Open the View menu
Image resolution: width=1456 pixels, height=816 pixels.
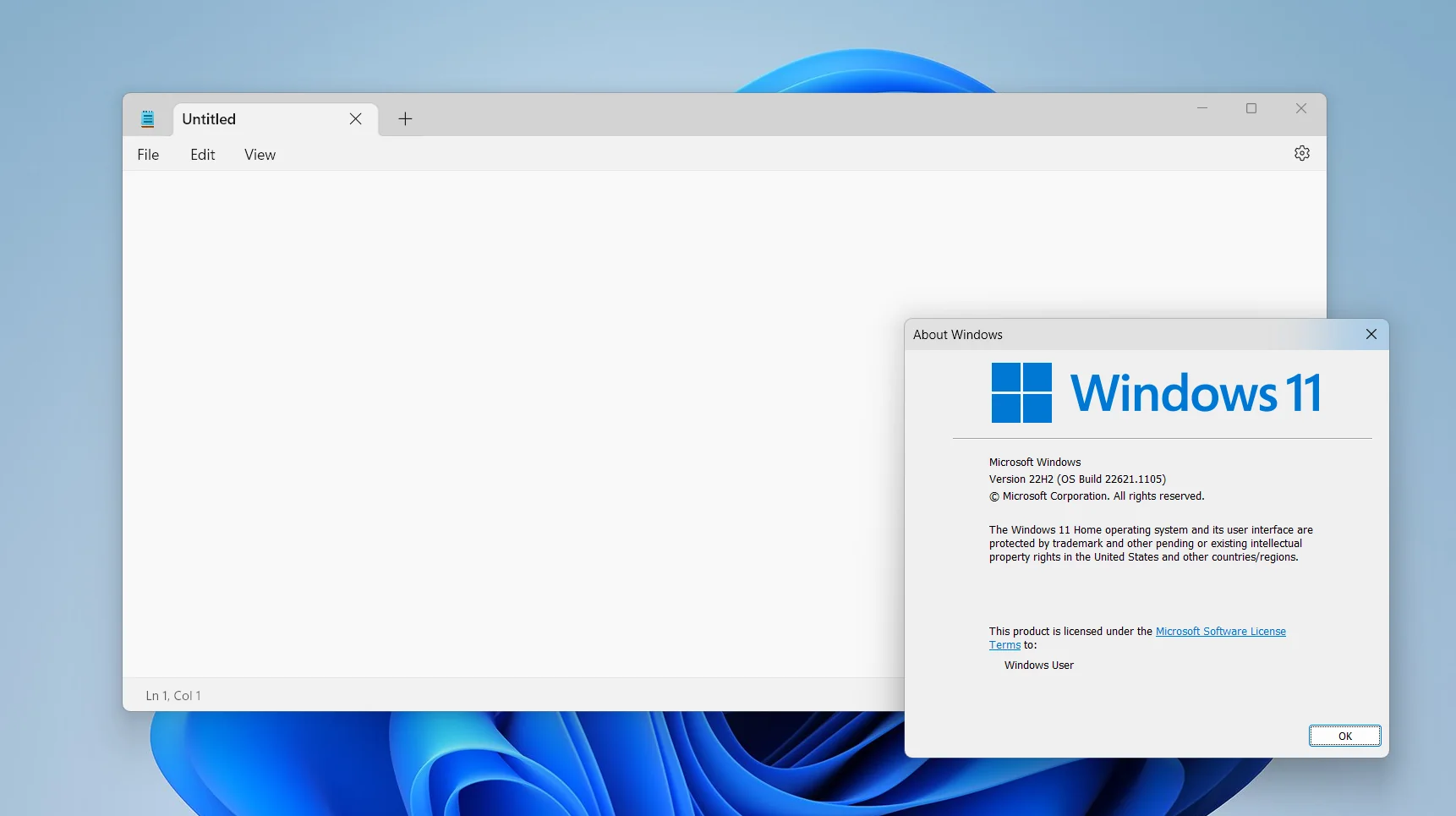pyautogui.click(x=260, y=155)
